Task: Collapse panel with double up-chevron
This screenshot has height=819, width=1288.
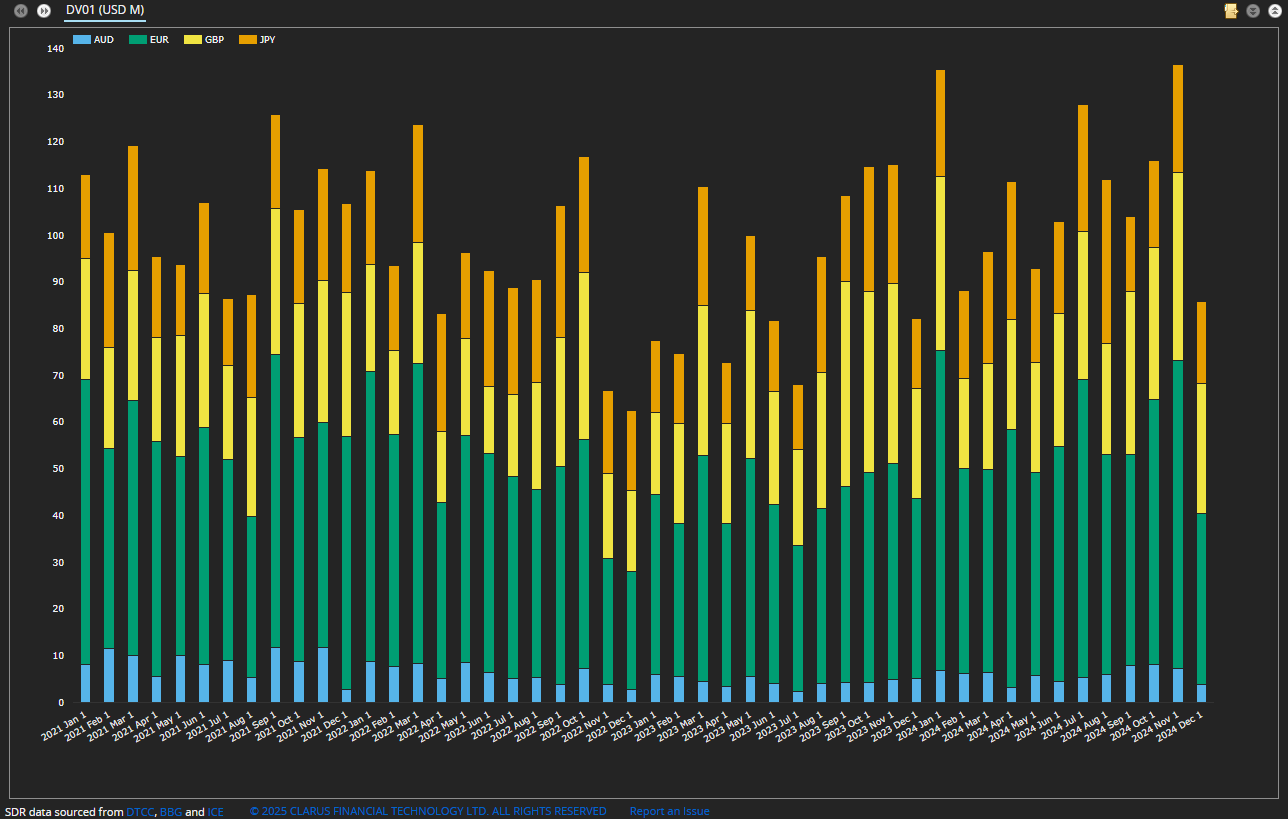Action: point(1274,10)
